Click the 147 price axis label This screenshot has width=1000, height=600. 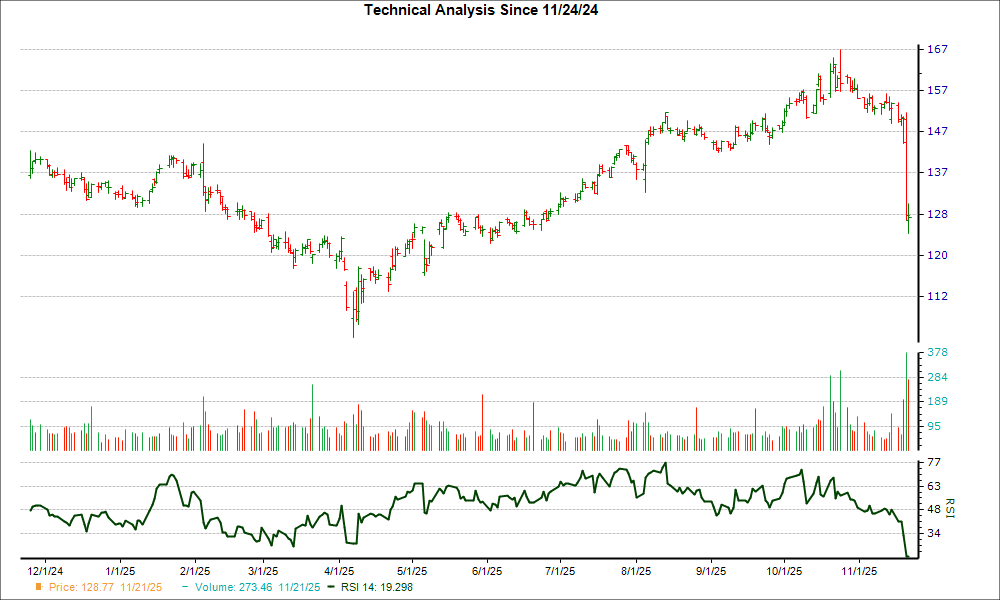pyautogui.click(x=937, y=131)
